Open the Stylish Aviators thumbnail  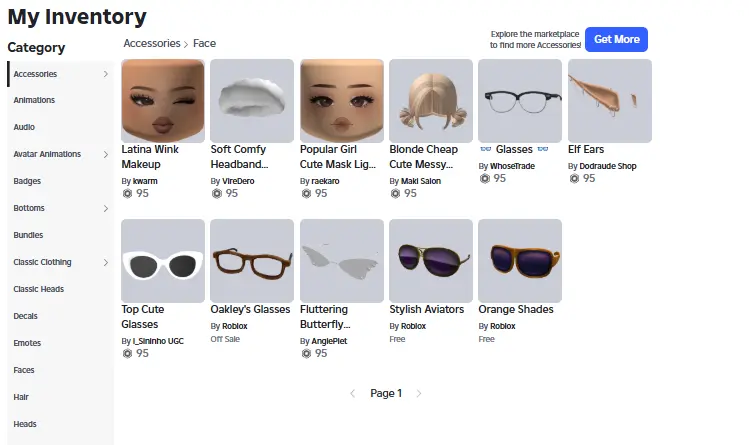coord(431,261)
